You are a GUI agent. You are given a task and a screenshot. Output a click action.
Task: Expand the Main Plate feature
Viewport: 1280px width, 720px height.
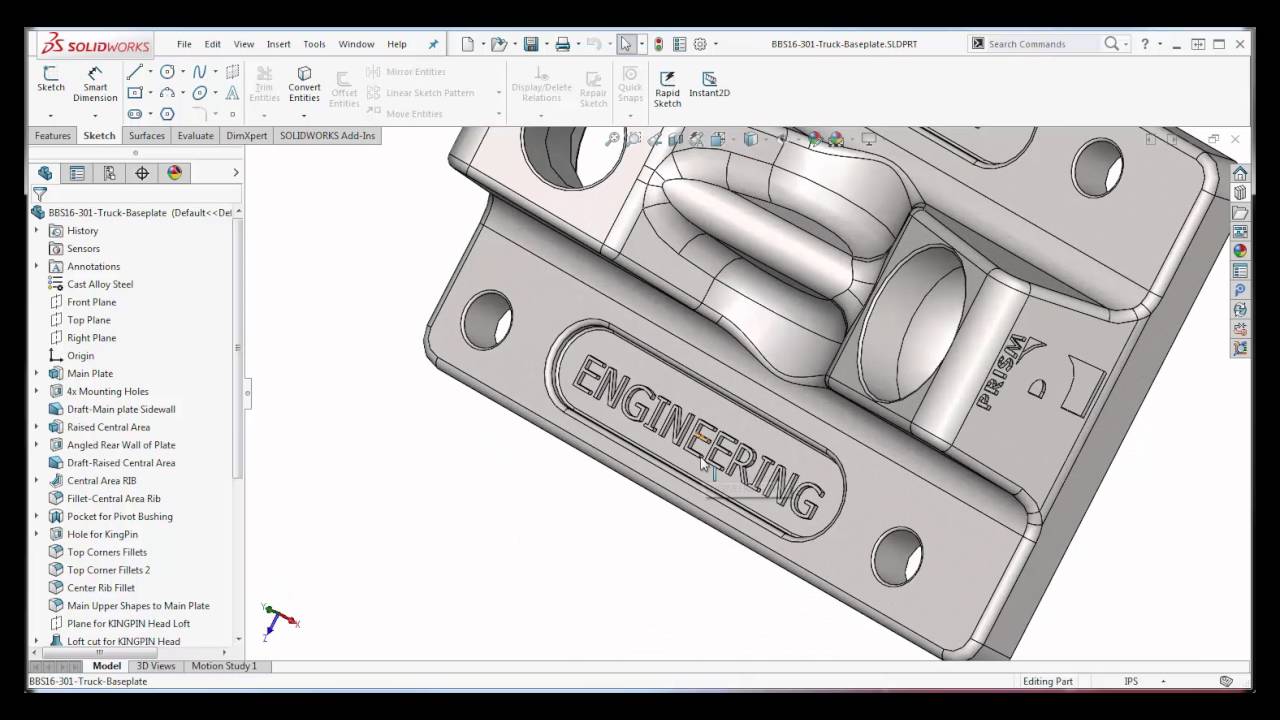(37, 373)
